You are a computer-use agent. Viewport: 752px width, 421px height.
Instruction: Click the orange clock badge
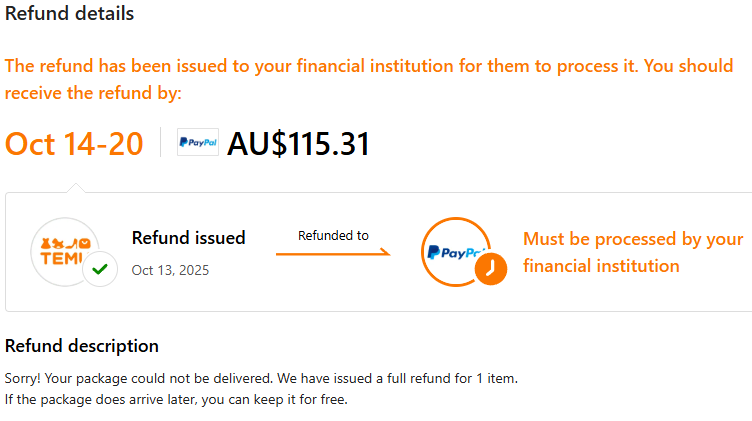coord(489,270)
